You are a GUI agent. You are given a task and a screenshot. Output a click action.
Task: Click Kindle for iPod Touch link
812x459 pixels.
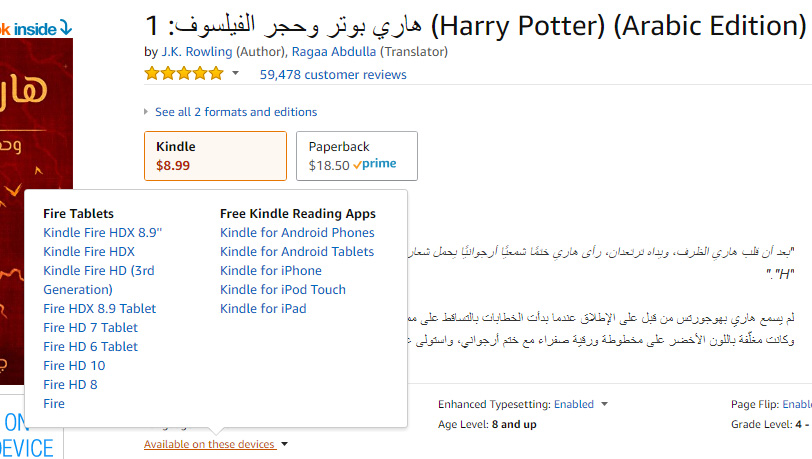click(x=283, y=290)
